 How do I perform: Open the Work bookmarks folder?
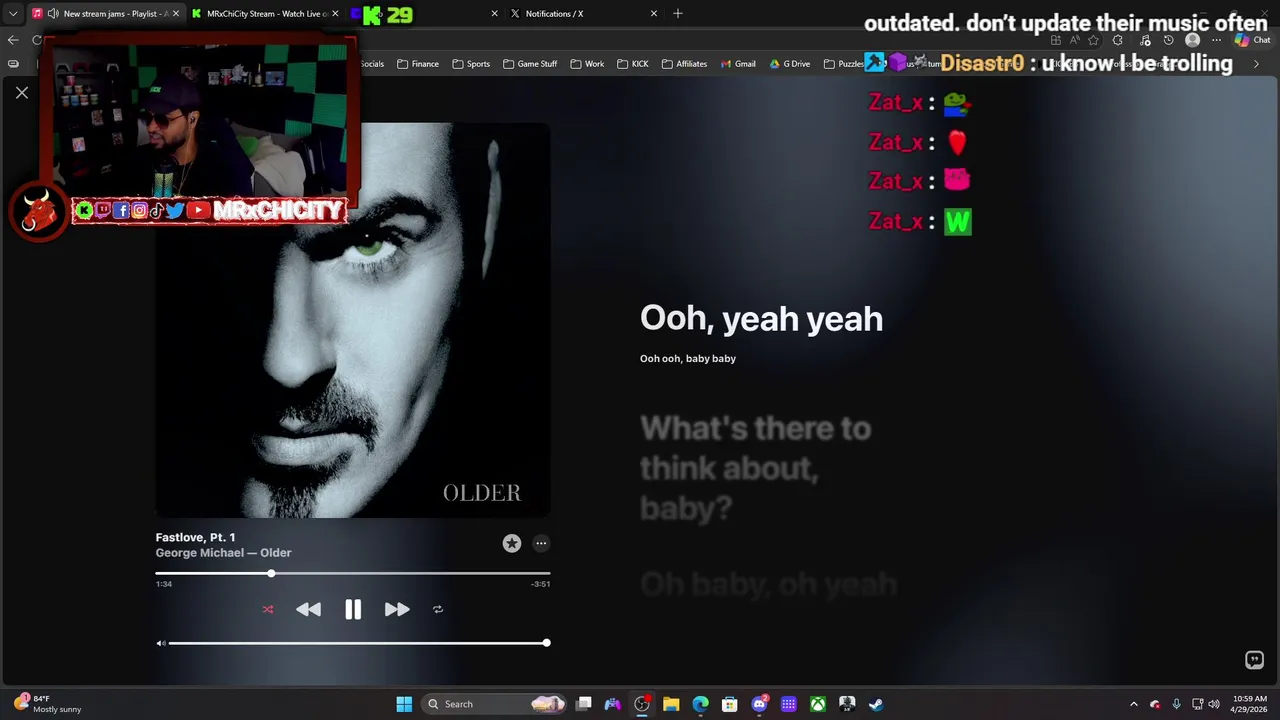(x=587, y=64)
